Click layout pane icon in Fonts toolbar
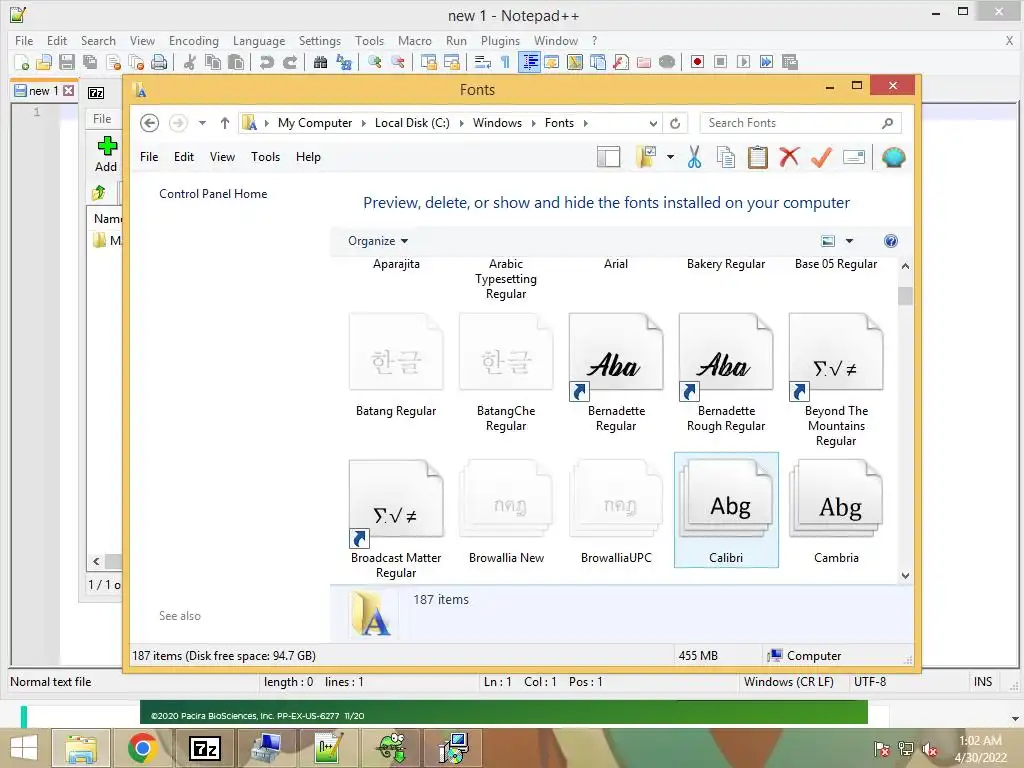The height and width of the screenshot is (768, 1024). pos(609,157)
